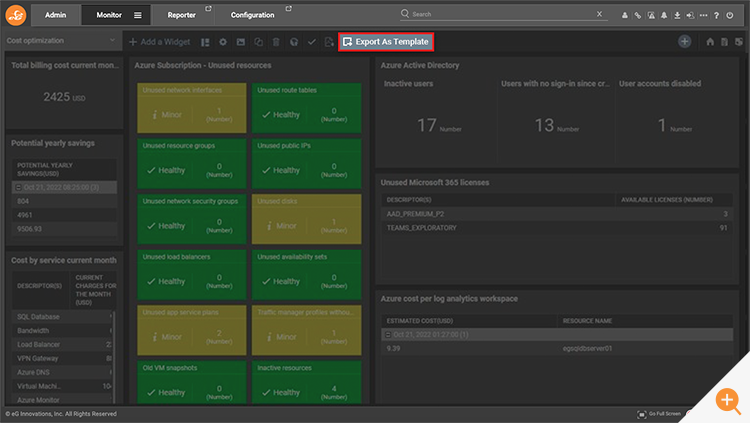The image size is (750, 423).
Task: Open dashboard settings gear icon
Action: click(223, 42)
